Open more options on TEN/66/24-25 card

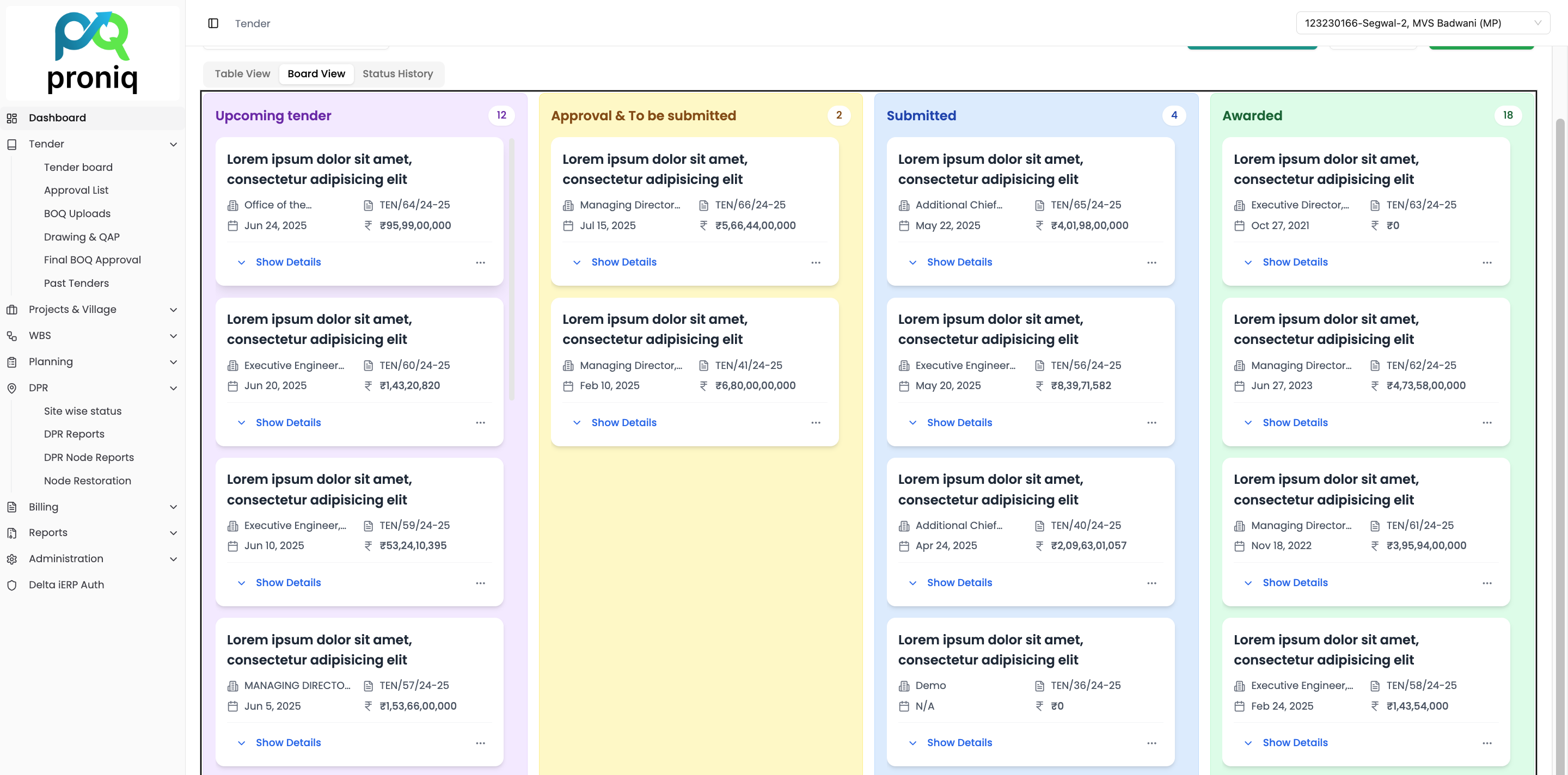[816, 262]
